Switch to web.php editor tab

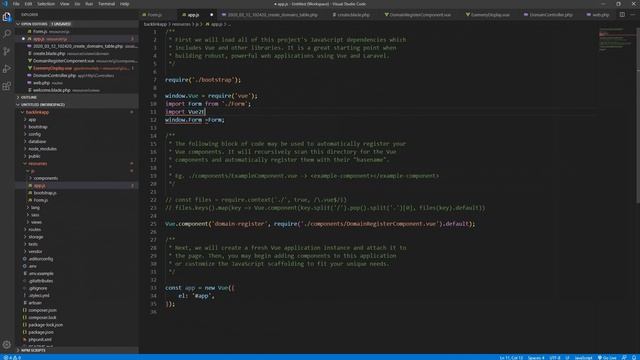coord(600,15)
